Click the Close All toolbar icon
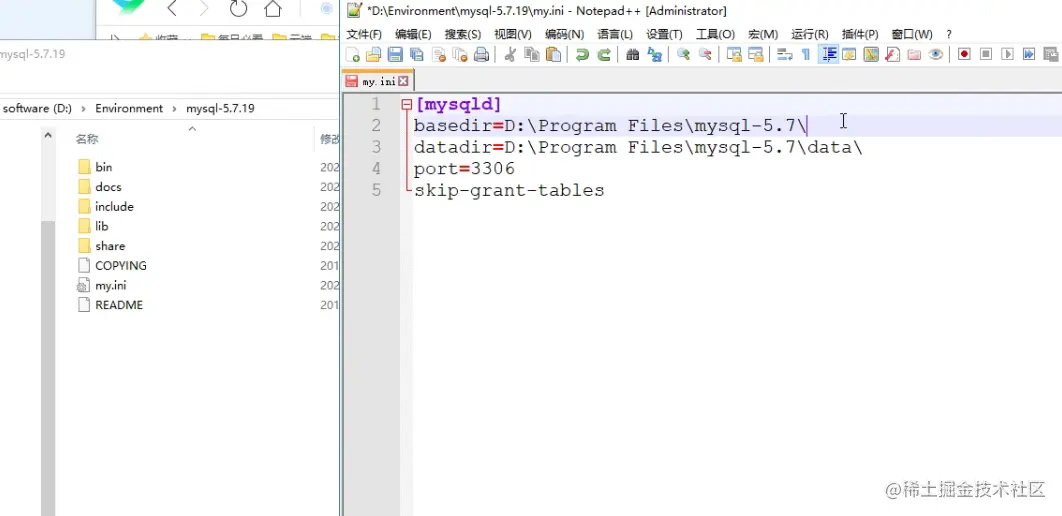This screenshot has height=516, width=1062. pyautogui.click(x=460, y=55)
